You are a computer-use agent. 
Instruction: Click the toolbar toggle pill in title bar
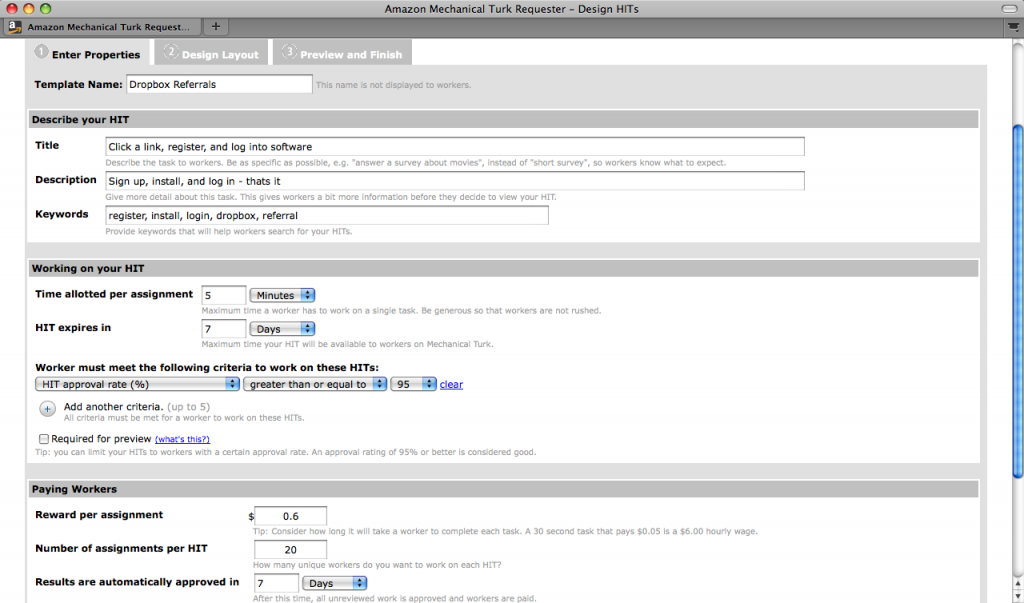(x=1009, y=8)
